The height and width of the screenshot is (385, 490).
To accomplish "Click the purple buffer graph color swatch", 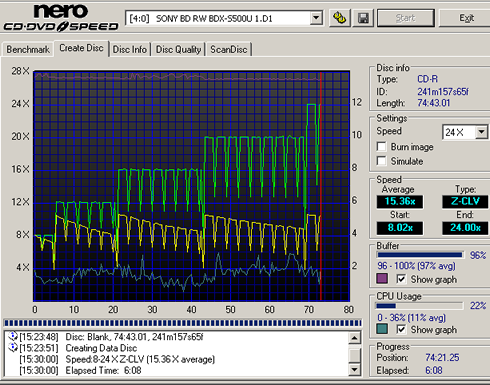I will coord(382,279).
